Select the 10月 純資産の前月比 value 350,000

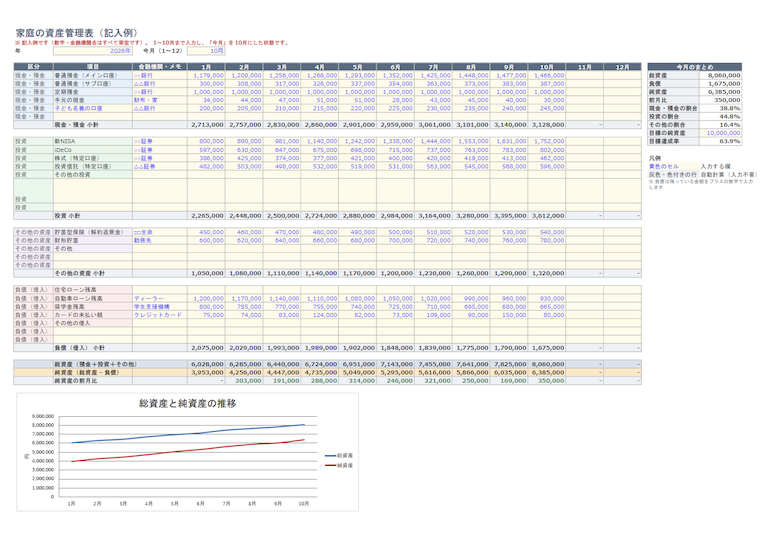click(547, 381)
